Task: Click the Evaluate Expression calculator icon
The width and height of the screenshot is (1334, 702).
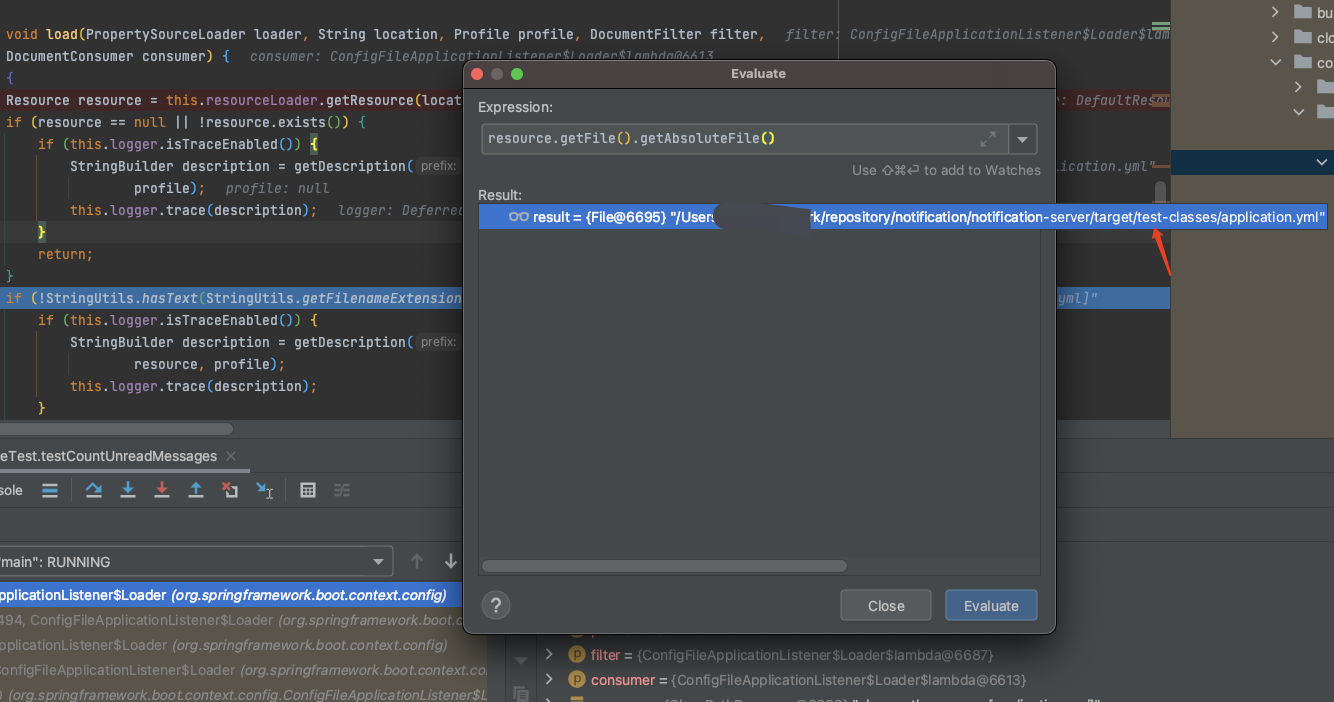Action: pos(308,490)
